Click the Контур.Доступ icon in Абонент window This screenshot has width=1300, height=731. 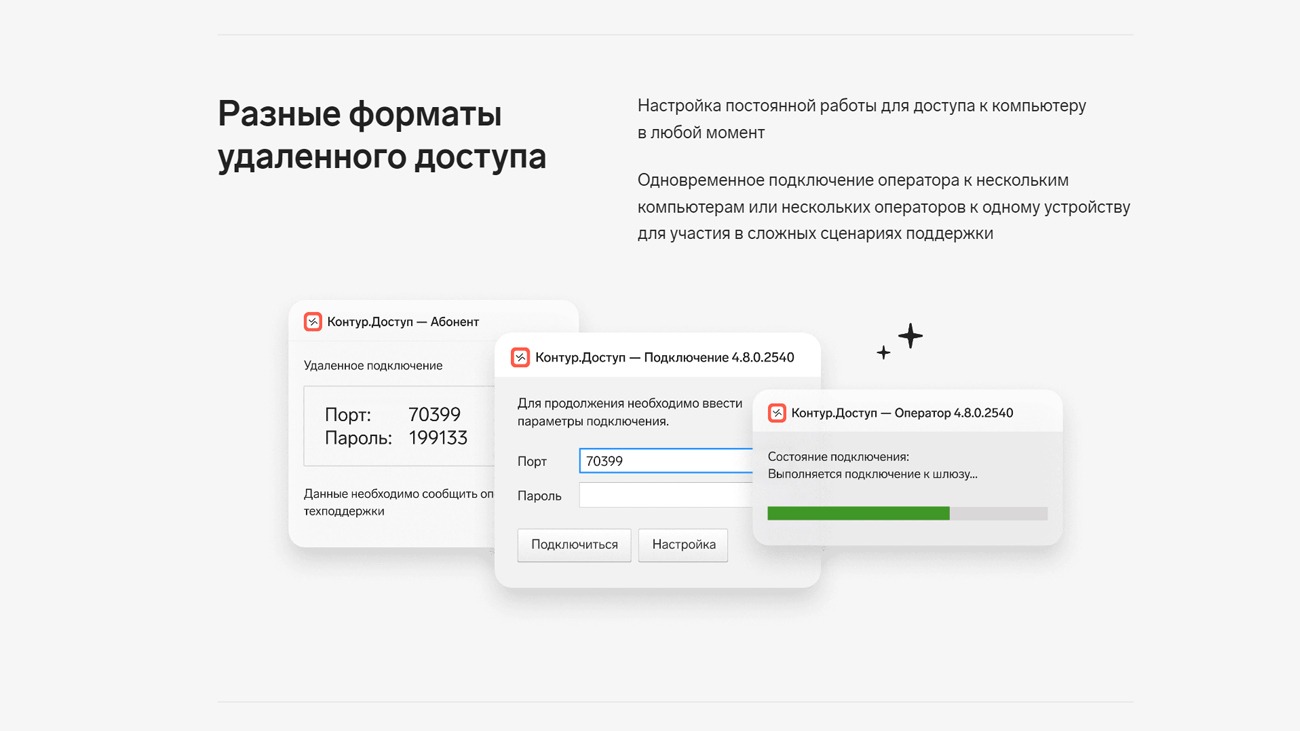click(313, 322)
